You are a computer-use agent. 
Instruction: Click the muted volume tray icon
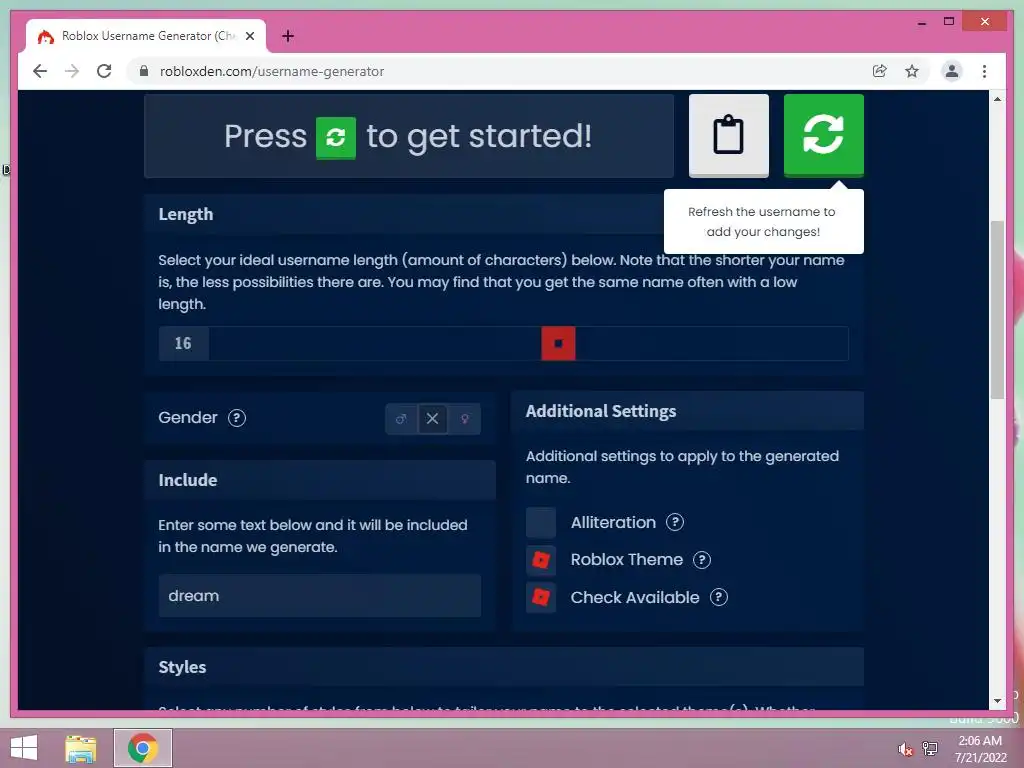point(905,749)
